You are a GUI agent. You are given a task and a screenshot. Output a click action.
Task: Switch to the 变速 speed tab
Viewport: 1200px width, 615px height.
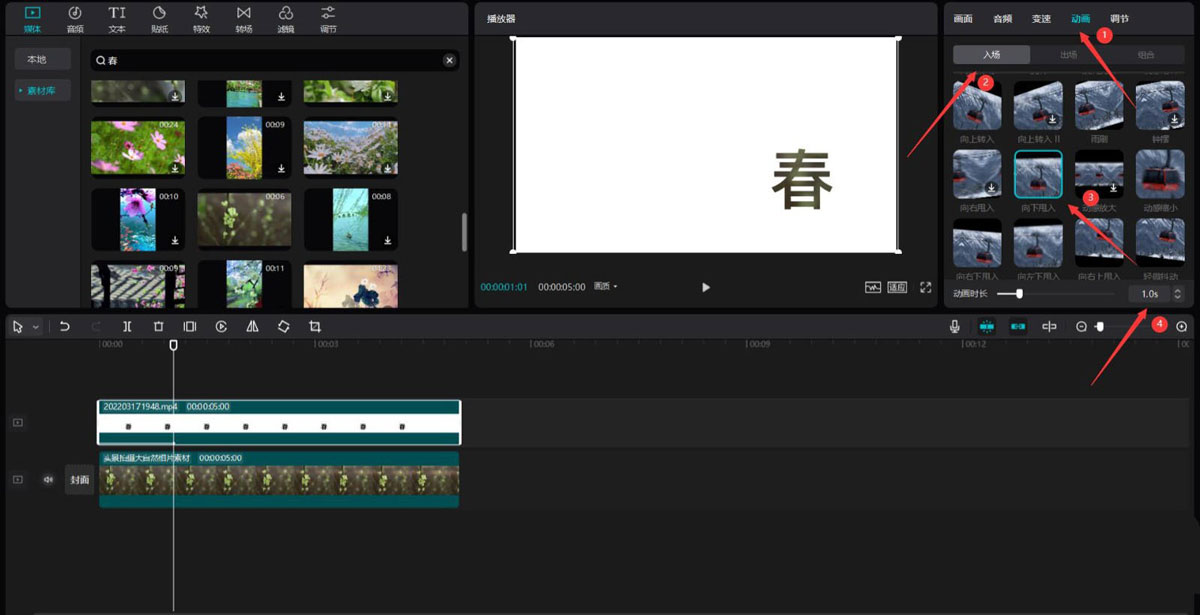[1041, 19]
